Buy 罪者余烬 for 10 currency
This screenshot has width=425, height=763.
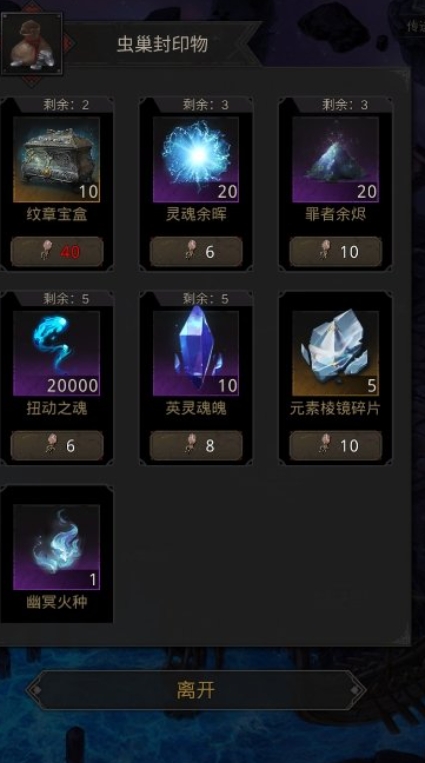pyautogui.click(x=336, y=252)
